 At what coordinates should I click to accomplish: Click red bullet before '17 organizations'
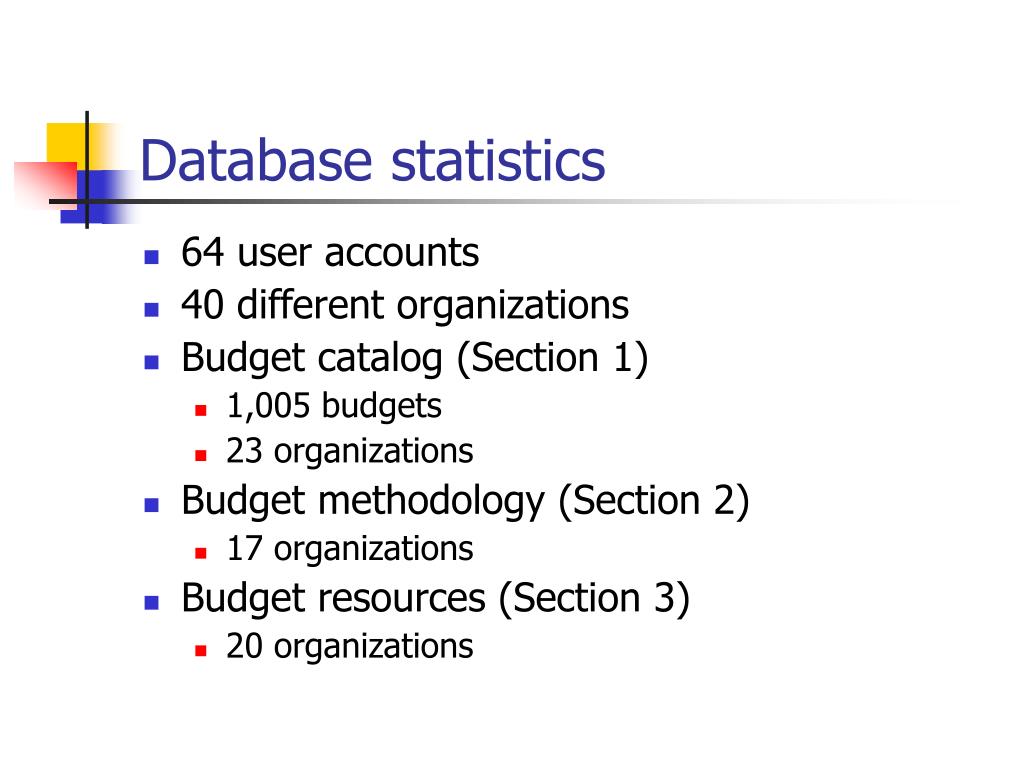(x=200, y=553)
